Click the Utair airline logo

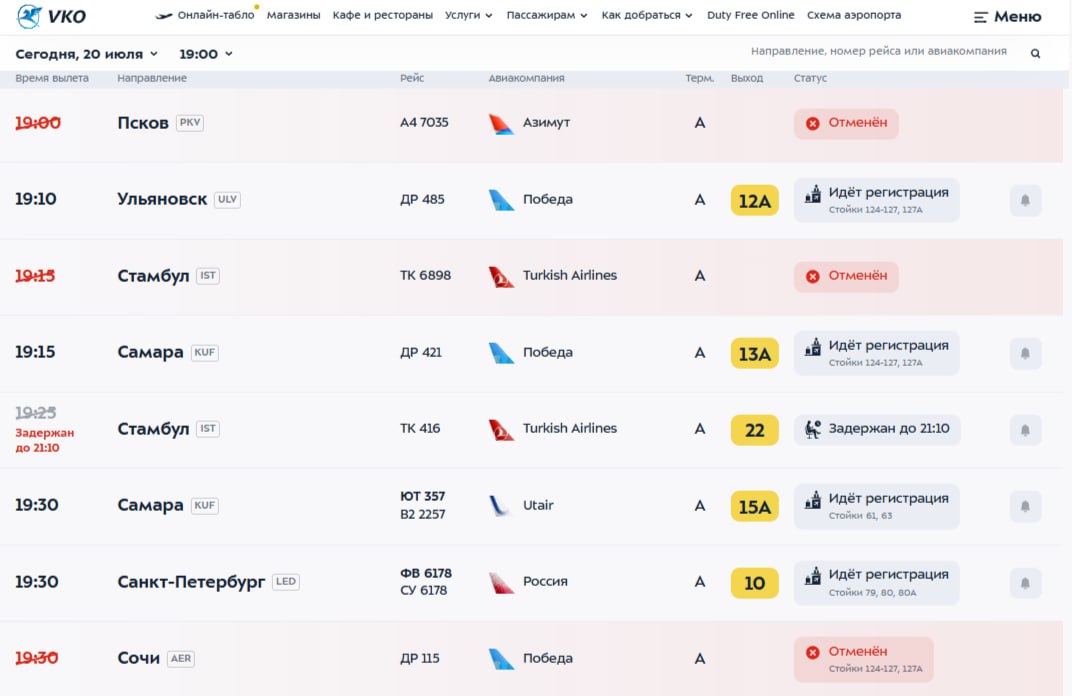(500, 505)
